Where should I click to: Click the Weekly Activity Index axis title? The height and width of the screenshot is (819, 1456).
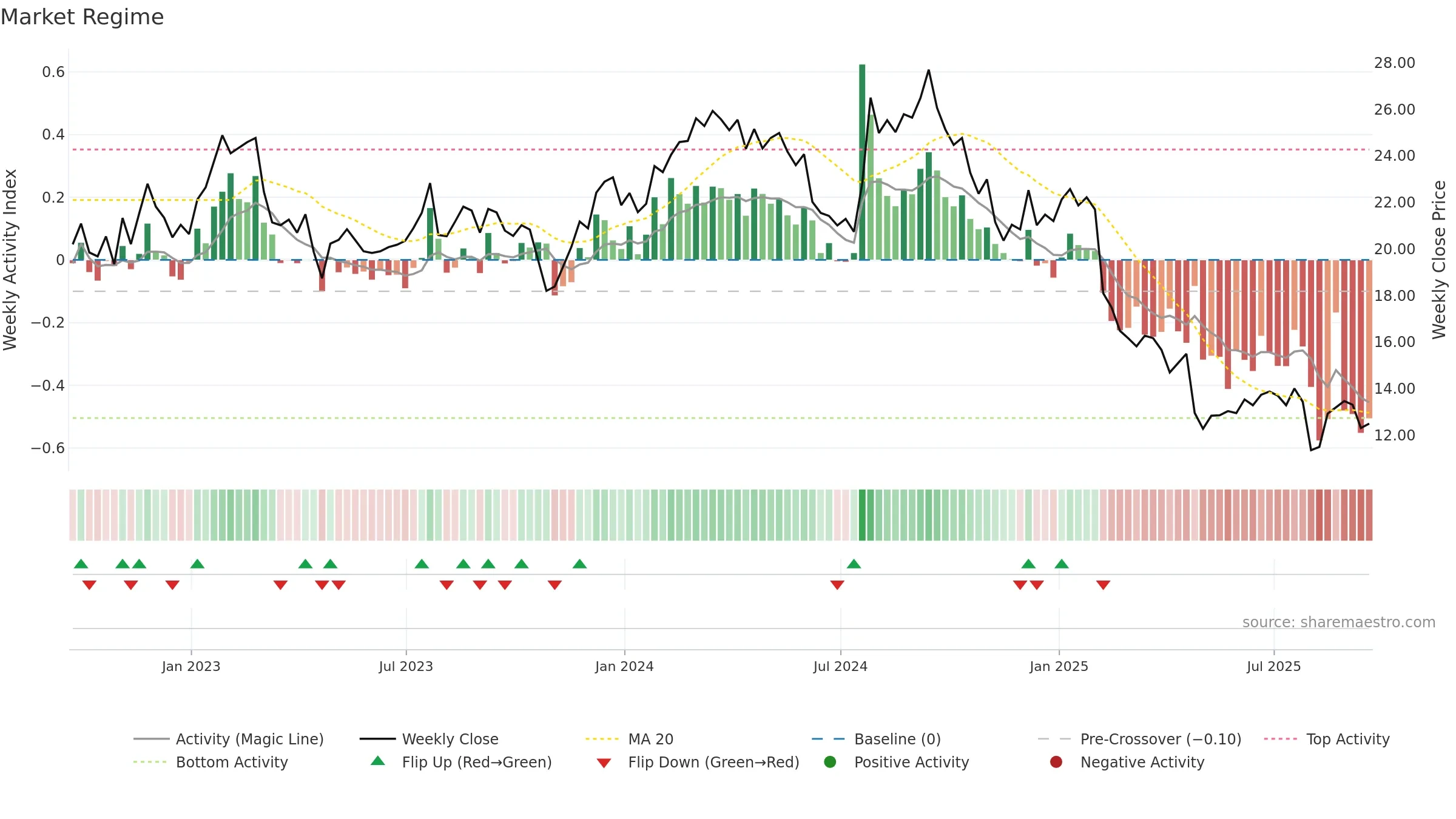[x=10, y=260]
